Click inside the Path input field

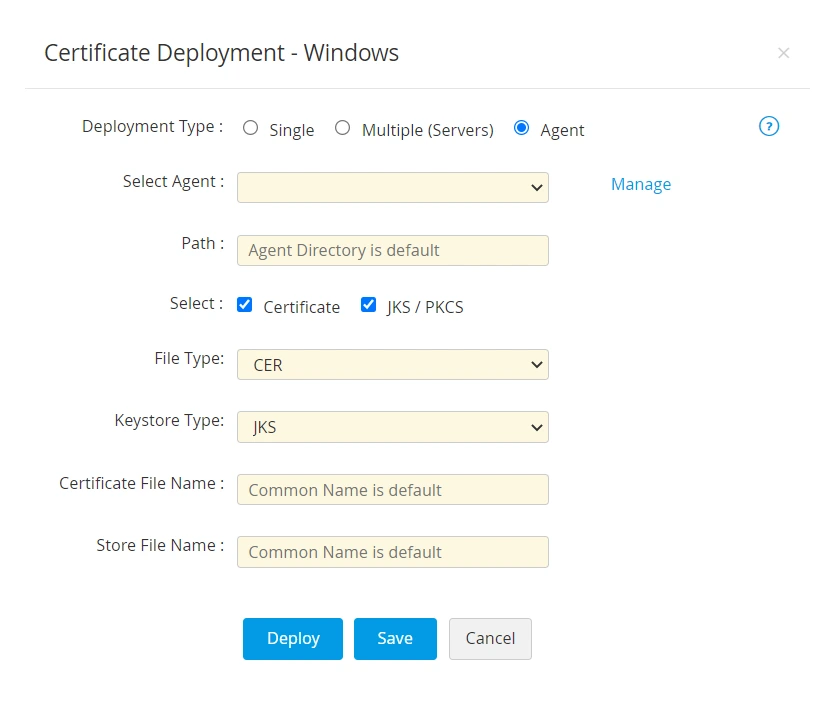tap(392, 250)
